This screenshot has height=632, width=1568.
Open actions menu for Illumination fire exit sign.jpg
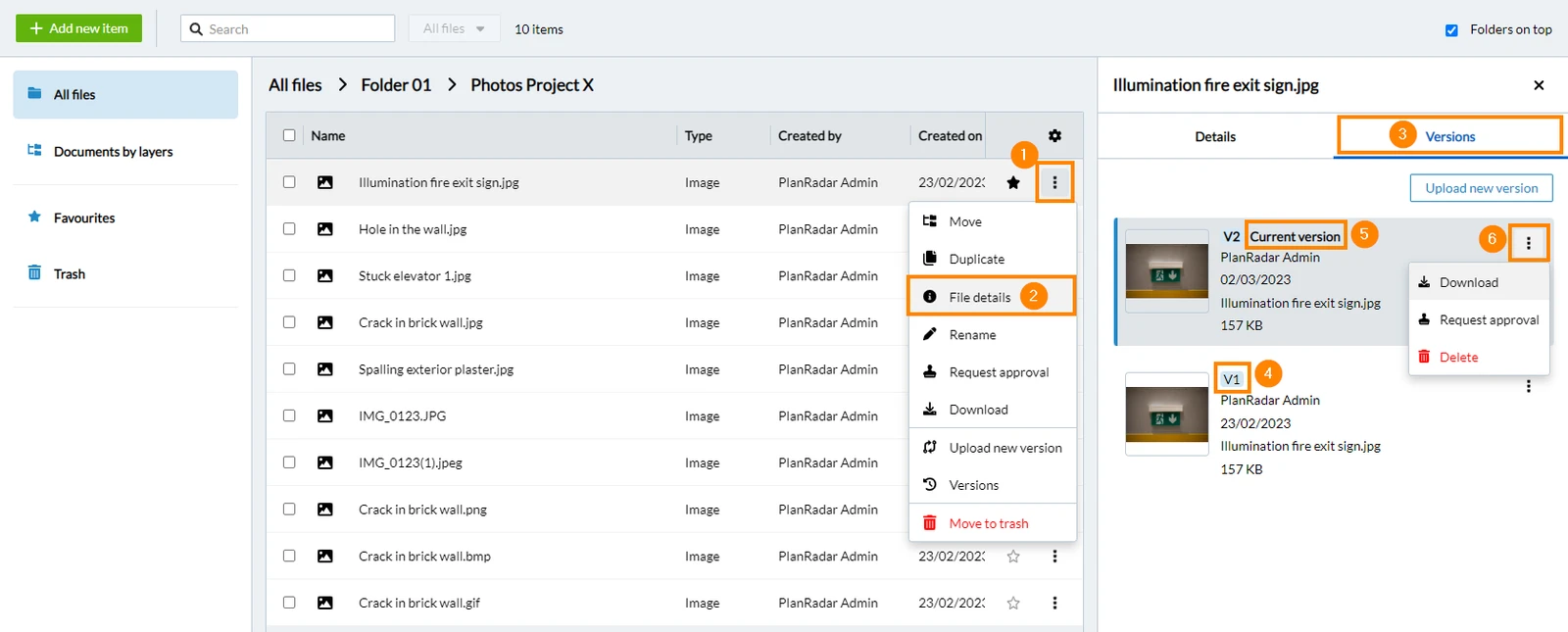(1054, 182)
